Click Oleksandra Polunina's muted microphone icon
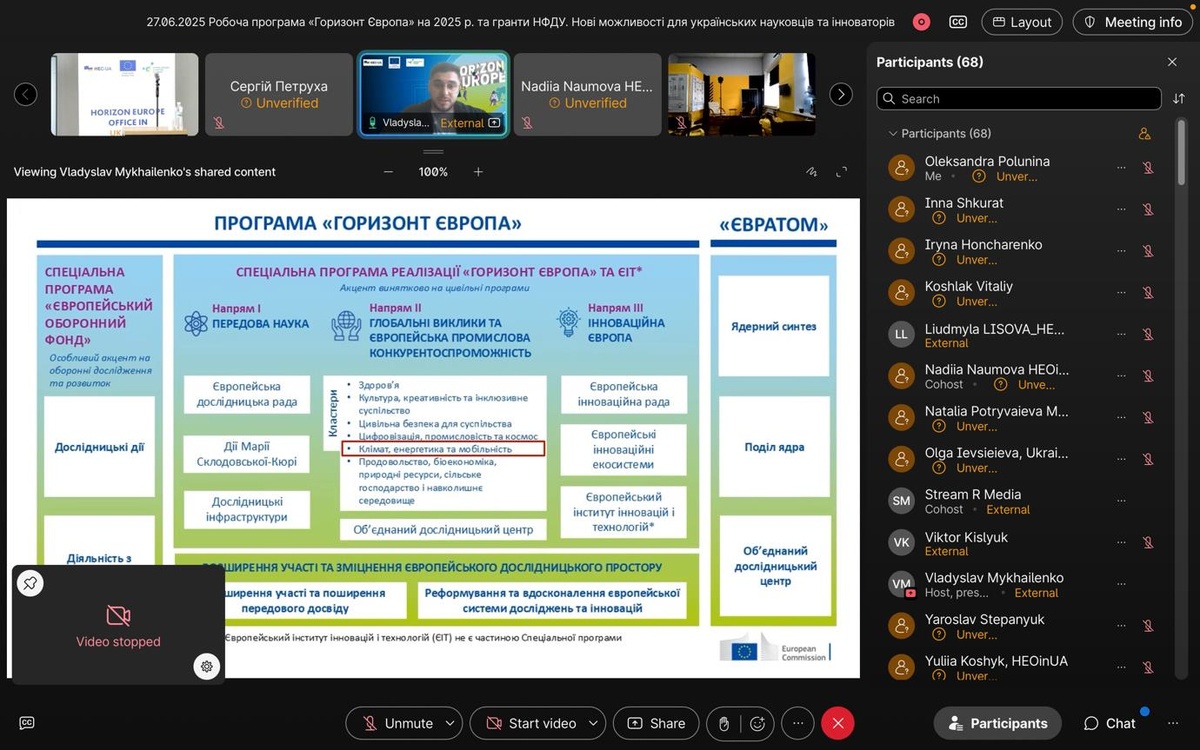This screenshot has height=750, width=1200. (x=1148, y=168)
